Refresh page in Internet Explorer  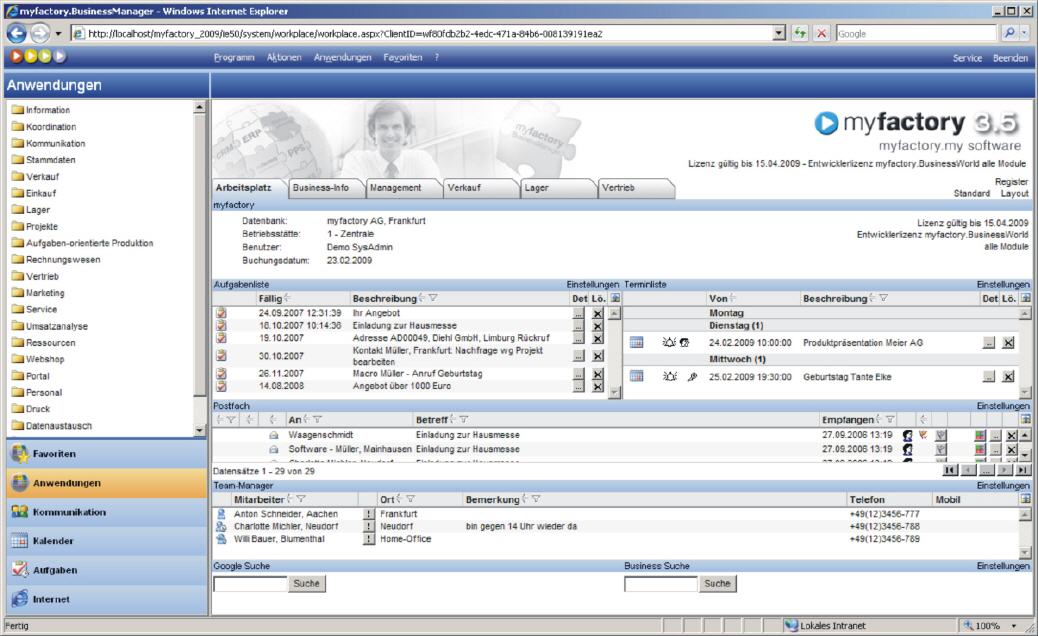pyautogui.click(x=800, y=33)
